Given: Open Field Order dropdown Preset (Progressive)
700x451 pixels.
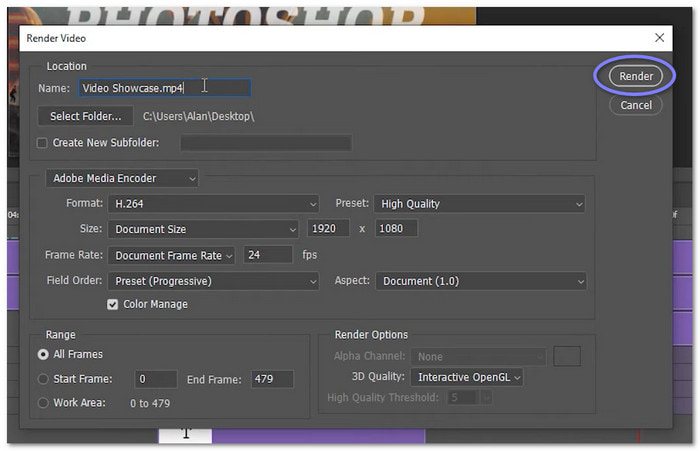Looking at the screenshot, I should 213,281.
